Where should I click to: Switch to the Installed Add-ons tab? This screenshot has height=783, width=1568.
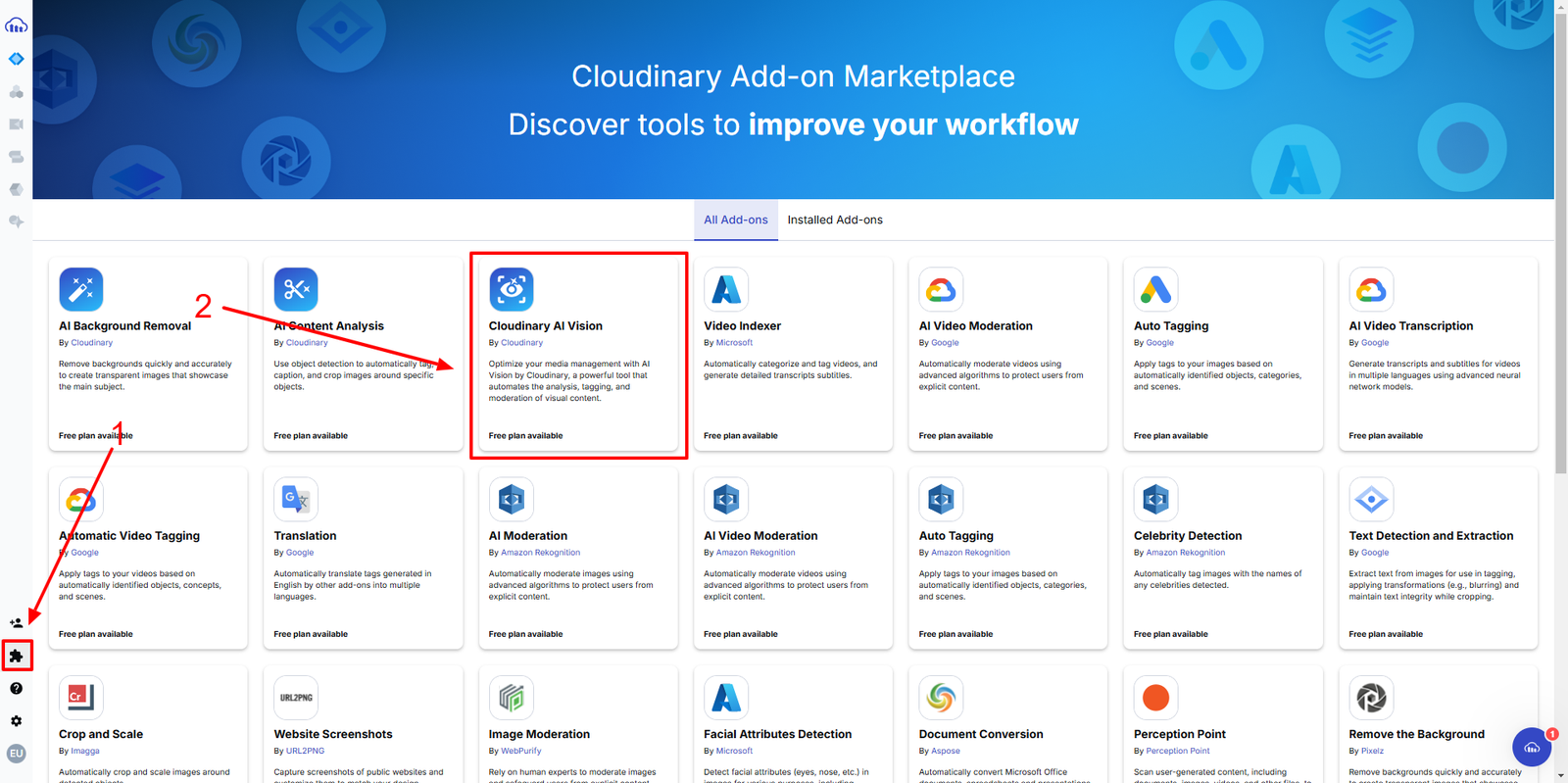835,220
